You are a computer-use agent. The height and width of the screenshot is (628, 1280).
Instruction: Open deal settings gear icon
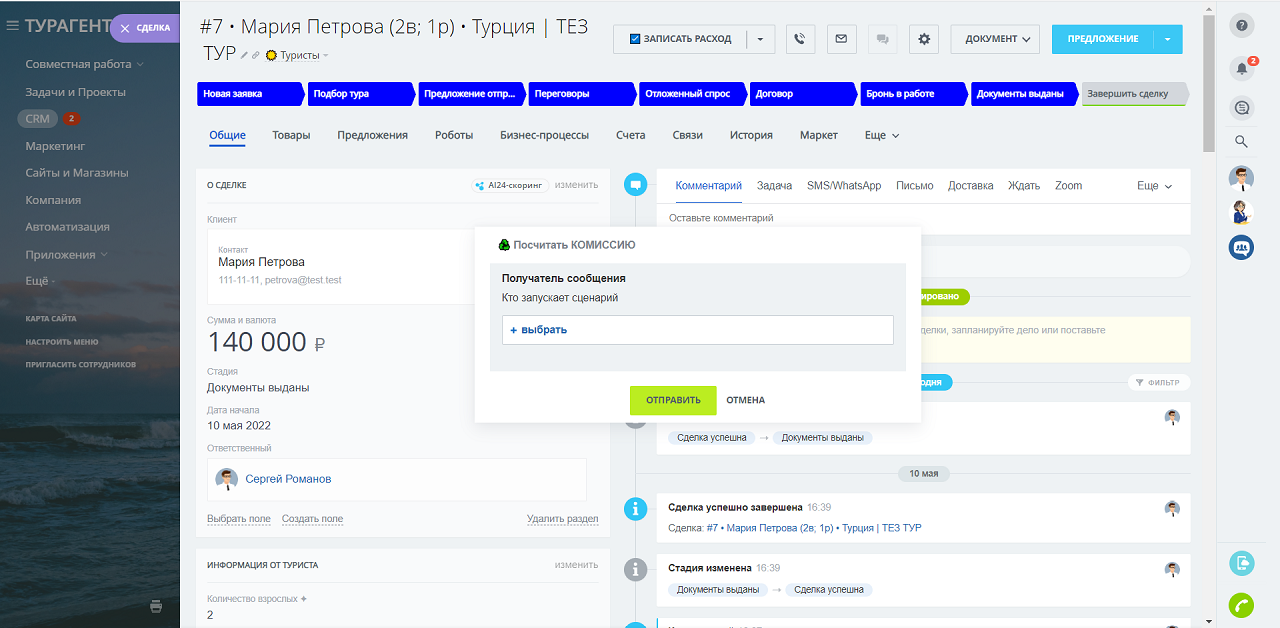point(924,39)
